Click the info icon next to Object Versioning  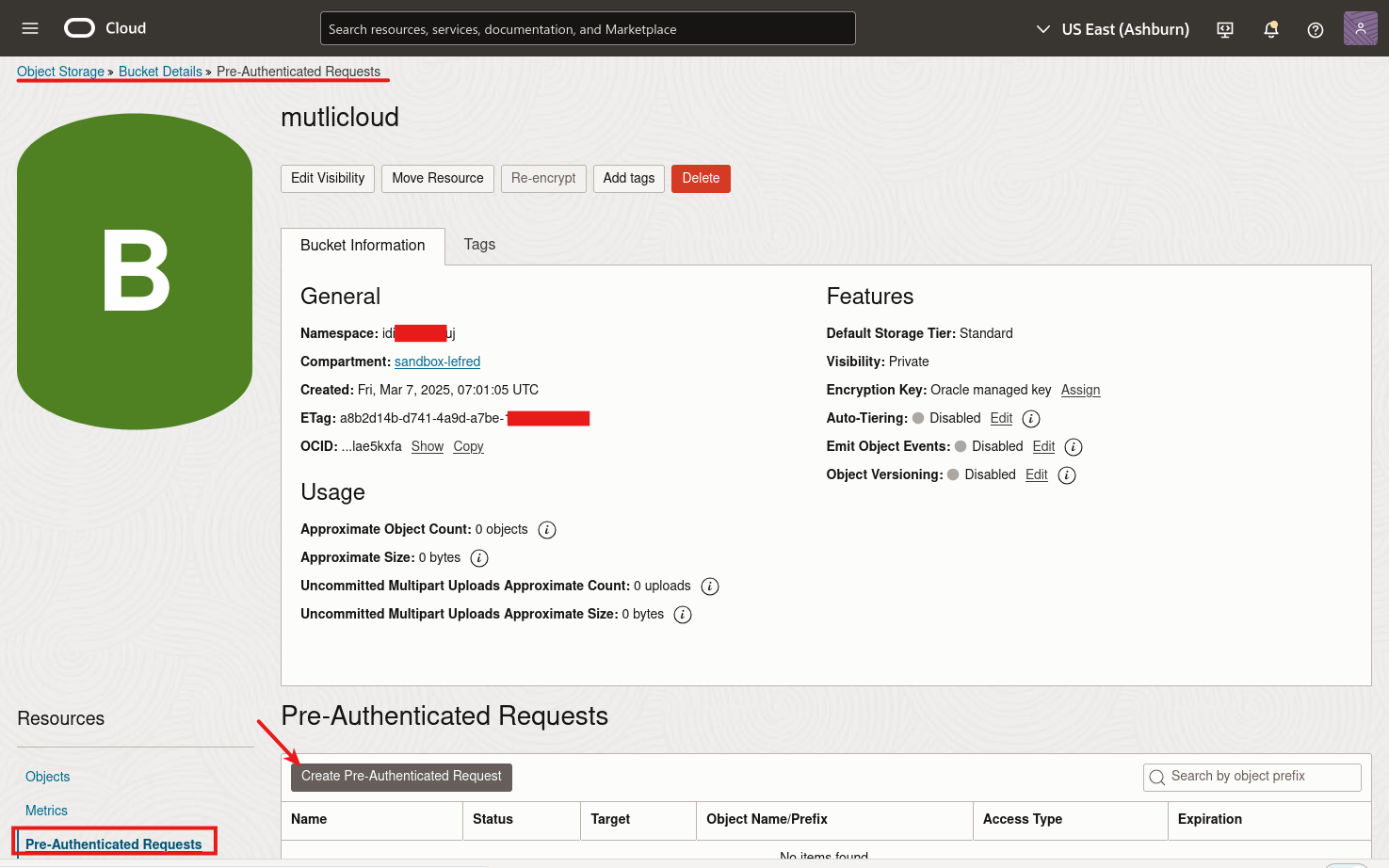pos(1067,475)
